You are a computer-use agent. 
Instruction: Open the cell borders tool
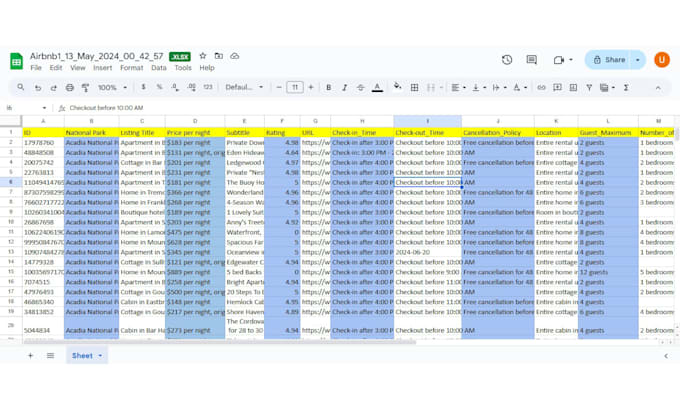click(x=414, y=88)
